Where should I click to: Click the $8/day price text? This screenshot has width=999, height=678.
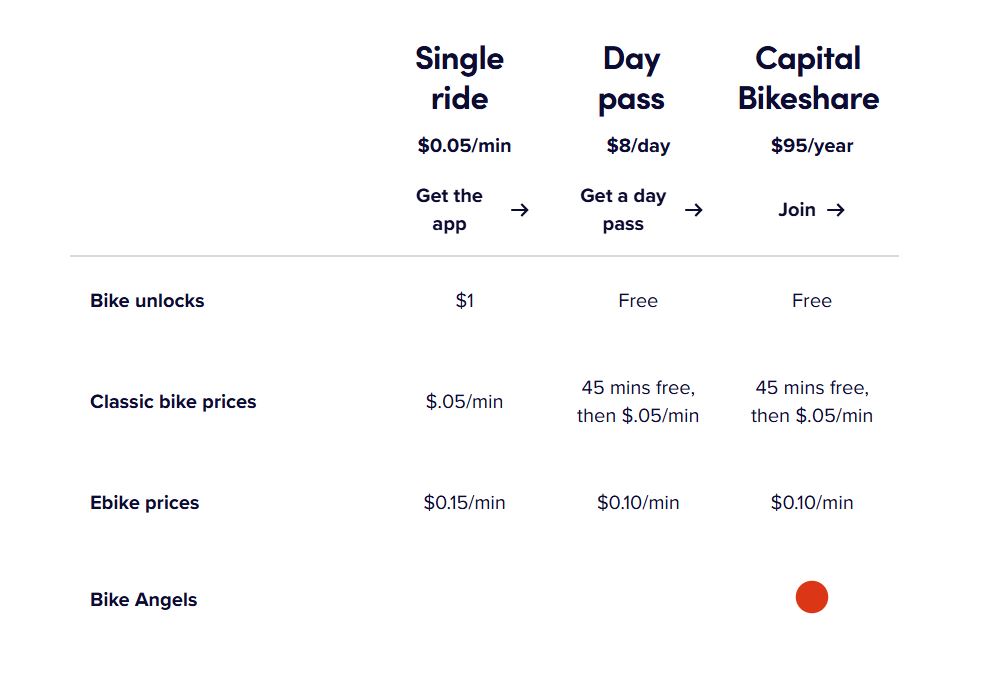(638, 146)
